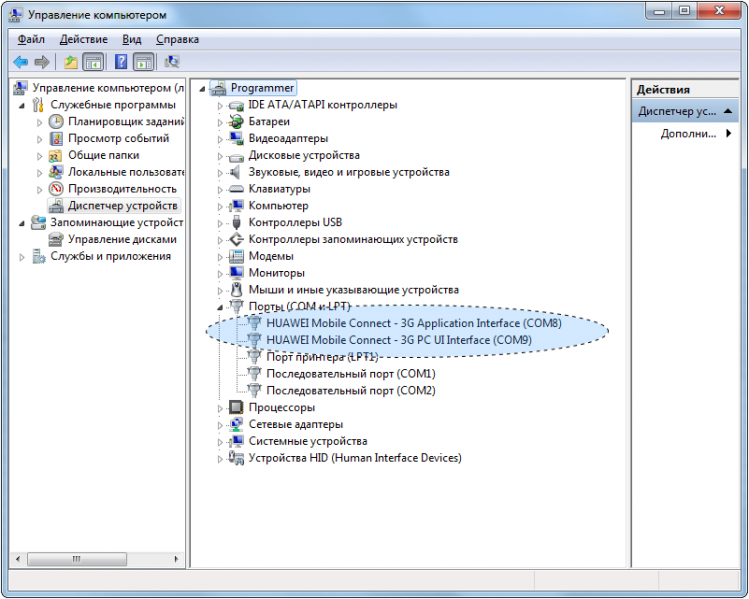
Task: Expand the Контроллеры запоминающих устройств node
Action: 220,240
